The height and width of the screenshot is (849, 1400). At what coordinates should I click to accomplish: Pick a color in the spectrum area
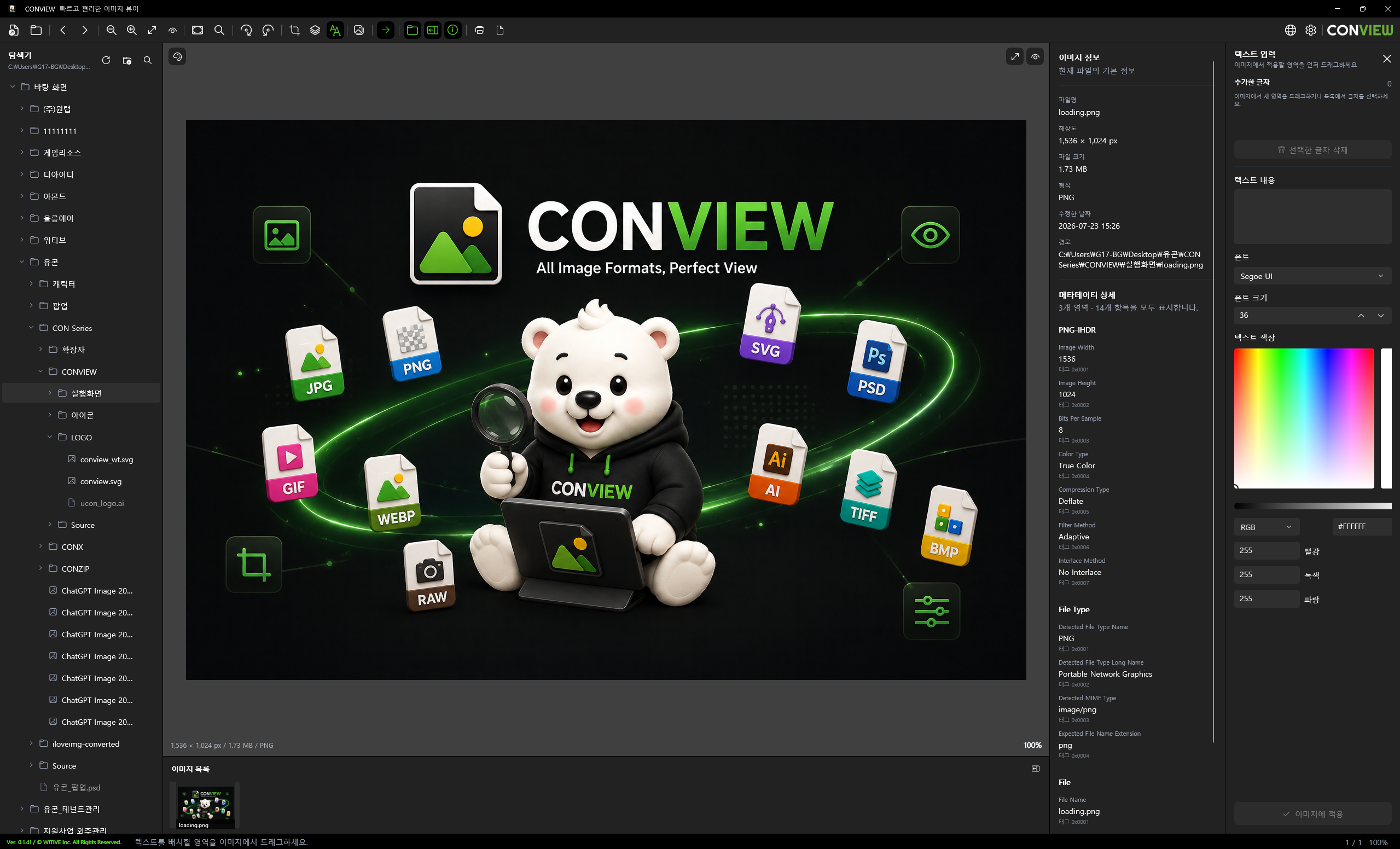(x=1304, y=418)
